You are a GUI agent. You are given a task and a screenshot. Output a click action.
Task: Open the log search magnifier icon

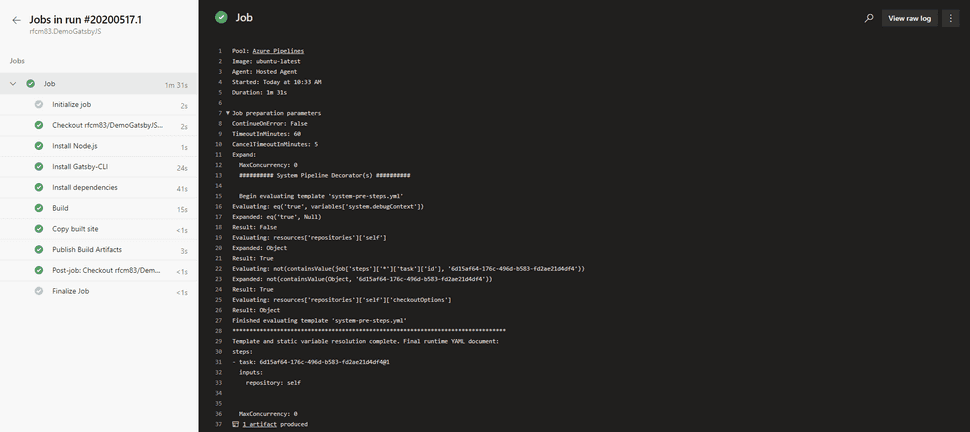869,19
